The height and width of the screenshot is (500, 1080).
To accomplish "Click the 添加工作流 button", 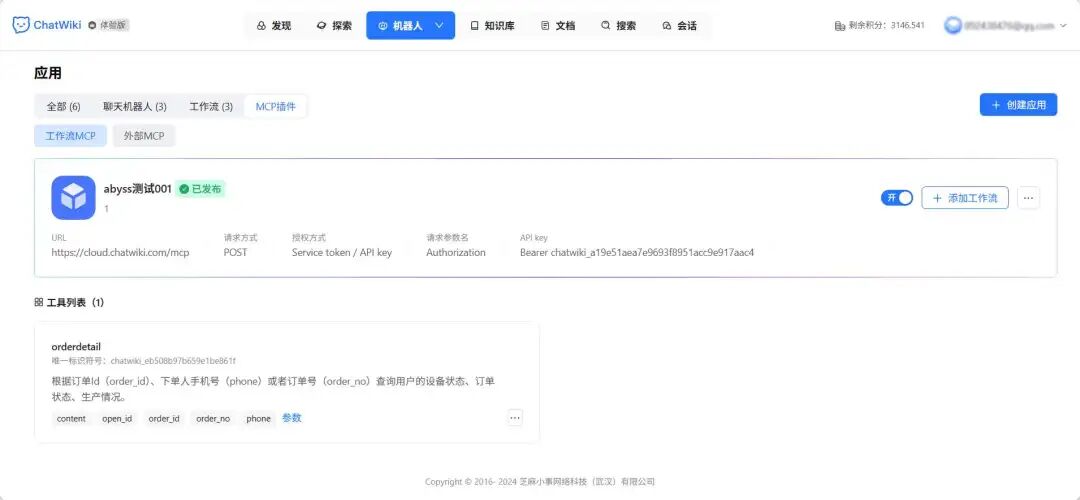I will [964, 198].
